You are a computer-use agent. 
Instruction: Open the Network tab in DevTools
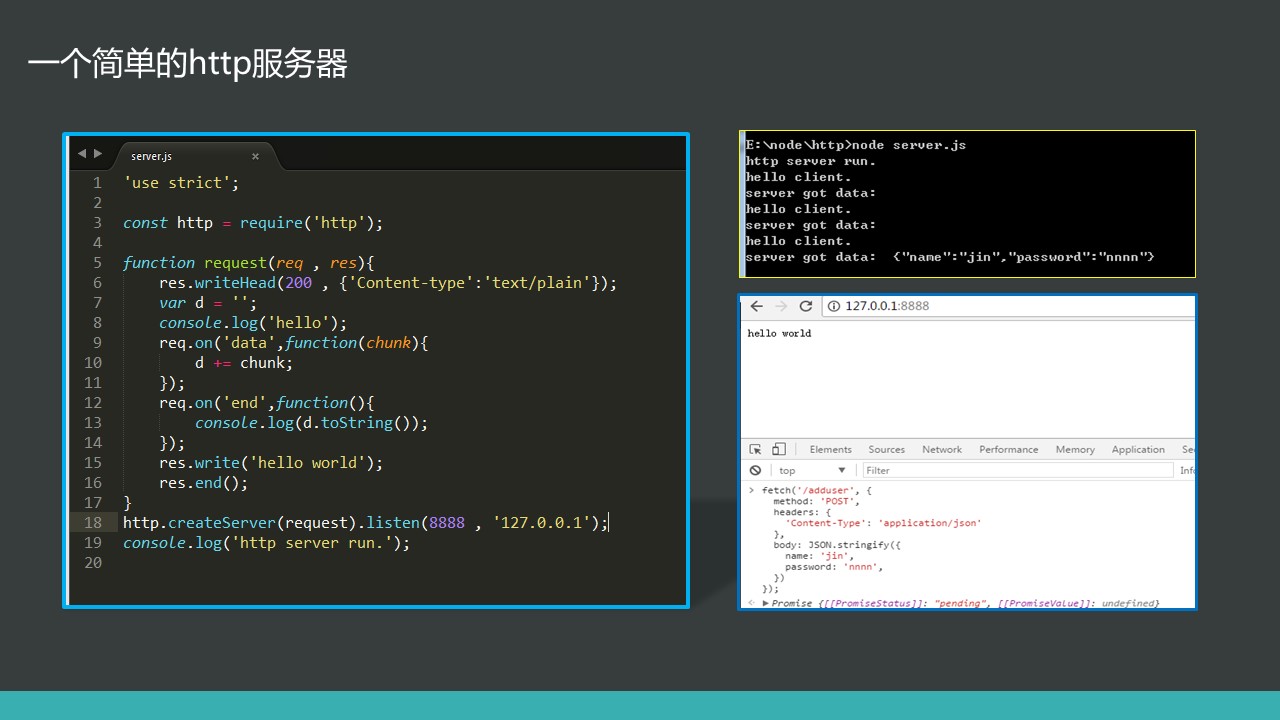pos(942,450)
